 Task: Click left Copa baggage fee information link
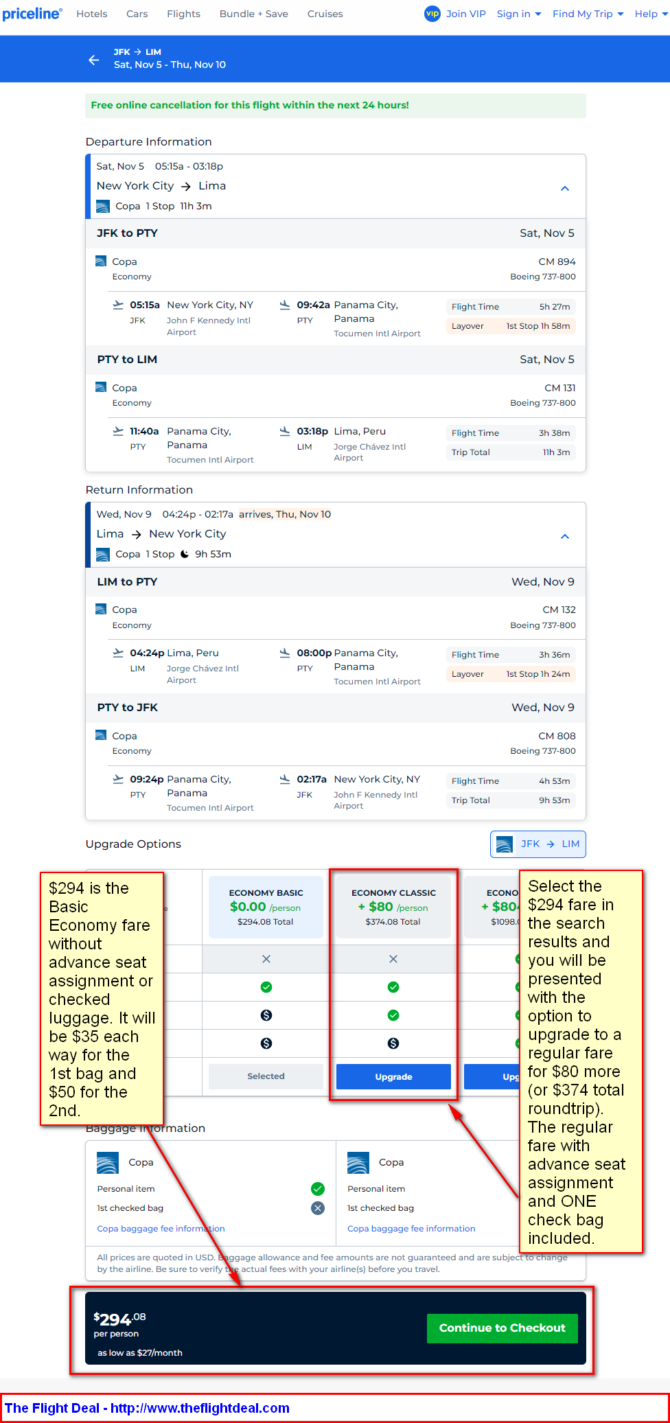[161, 1228]
